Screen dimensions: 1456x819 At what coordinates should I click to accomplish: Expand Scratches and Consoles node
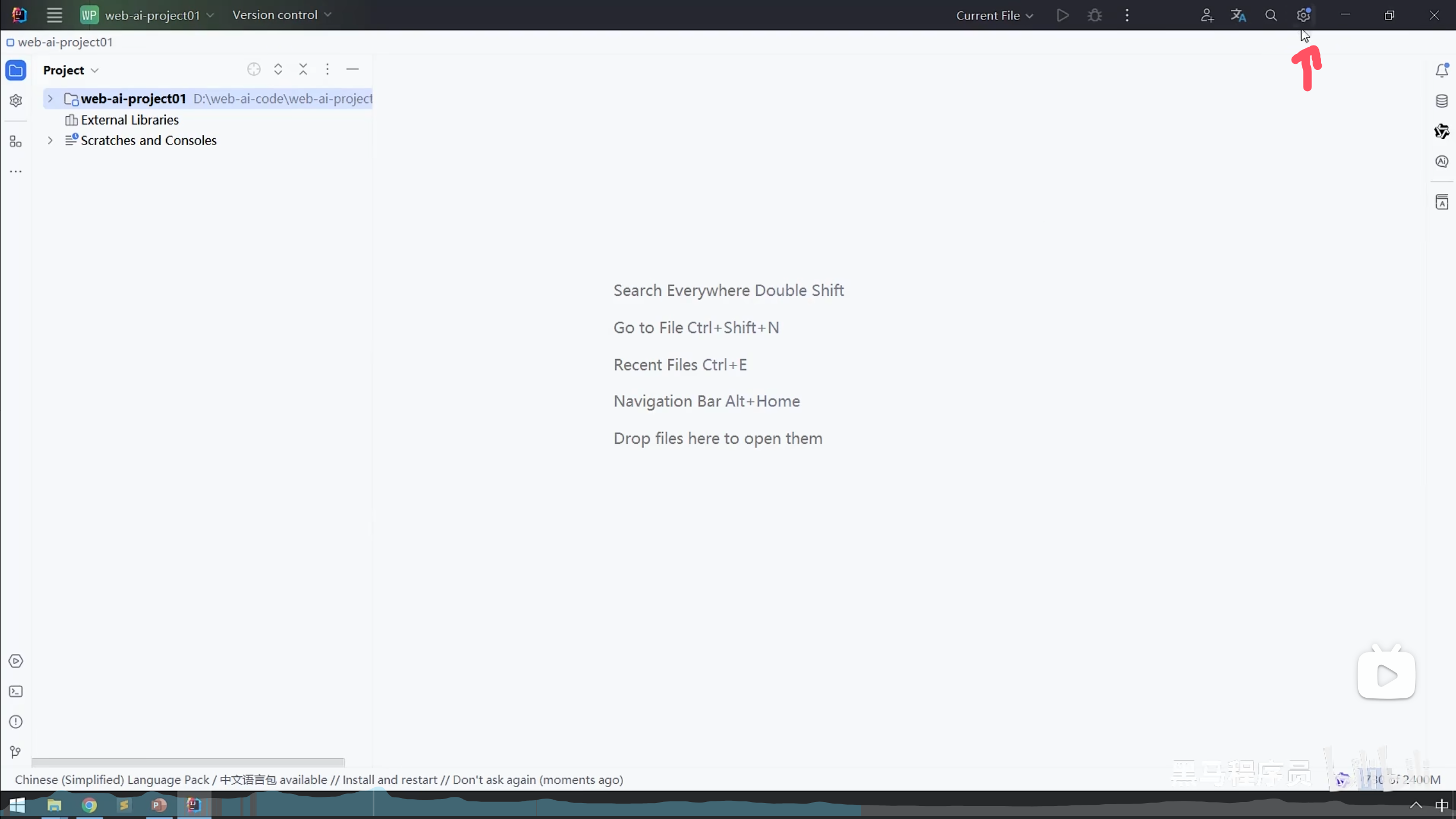[50, 141]
